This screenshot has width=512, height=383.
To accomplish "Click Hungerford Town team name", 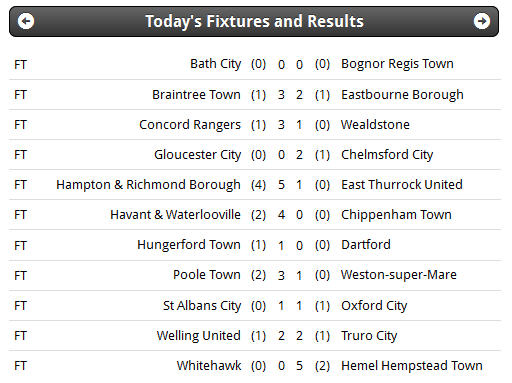I will (189, 245).
